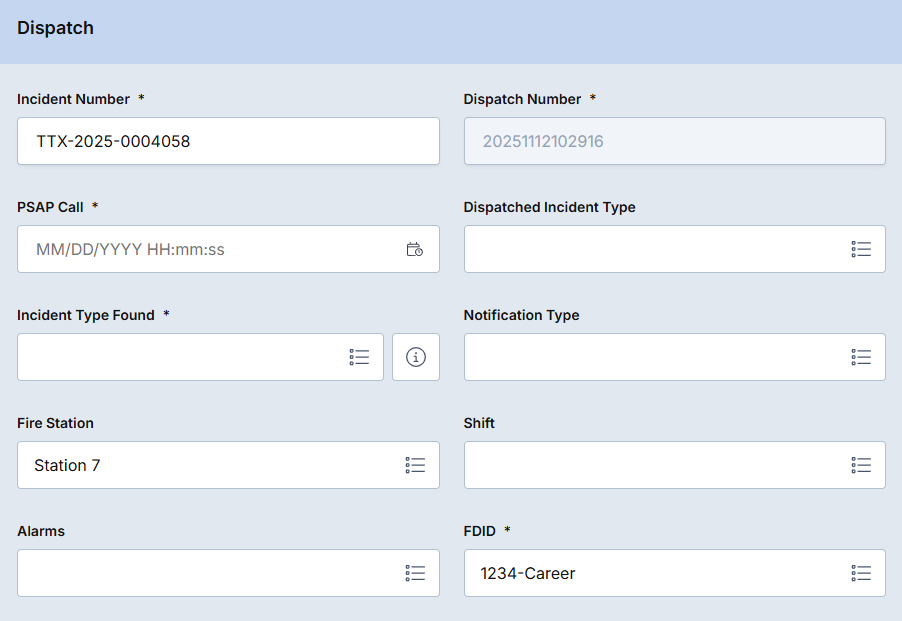Image resolution: width=902 pixels, height=621 pixels.
Task: Click list icon in Notification Type field
Action: pos(861,357)
